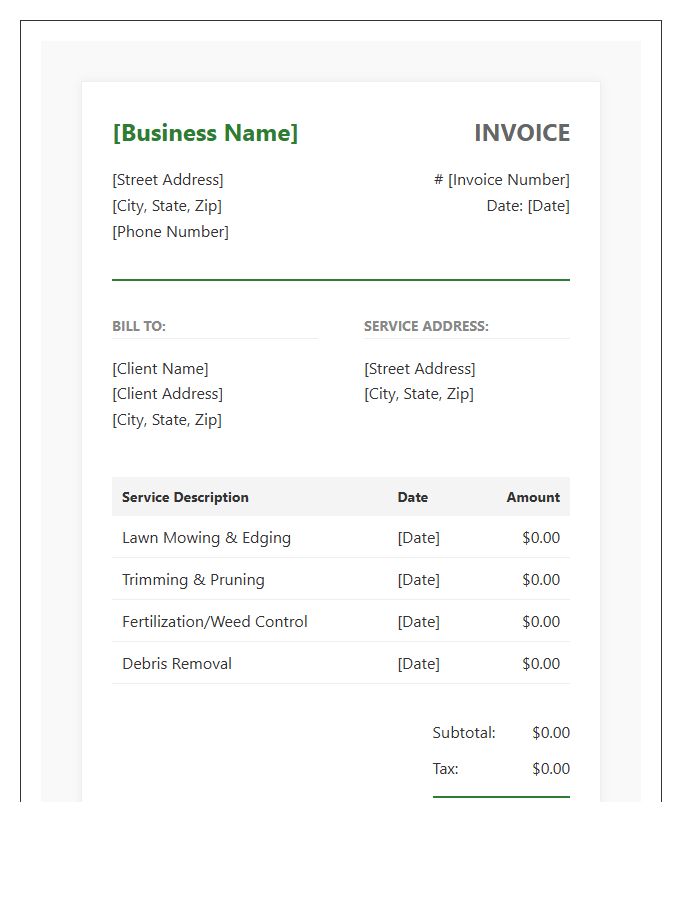Click the BILL TO: label

(x=139, y=326)
